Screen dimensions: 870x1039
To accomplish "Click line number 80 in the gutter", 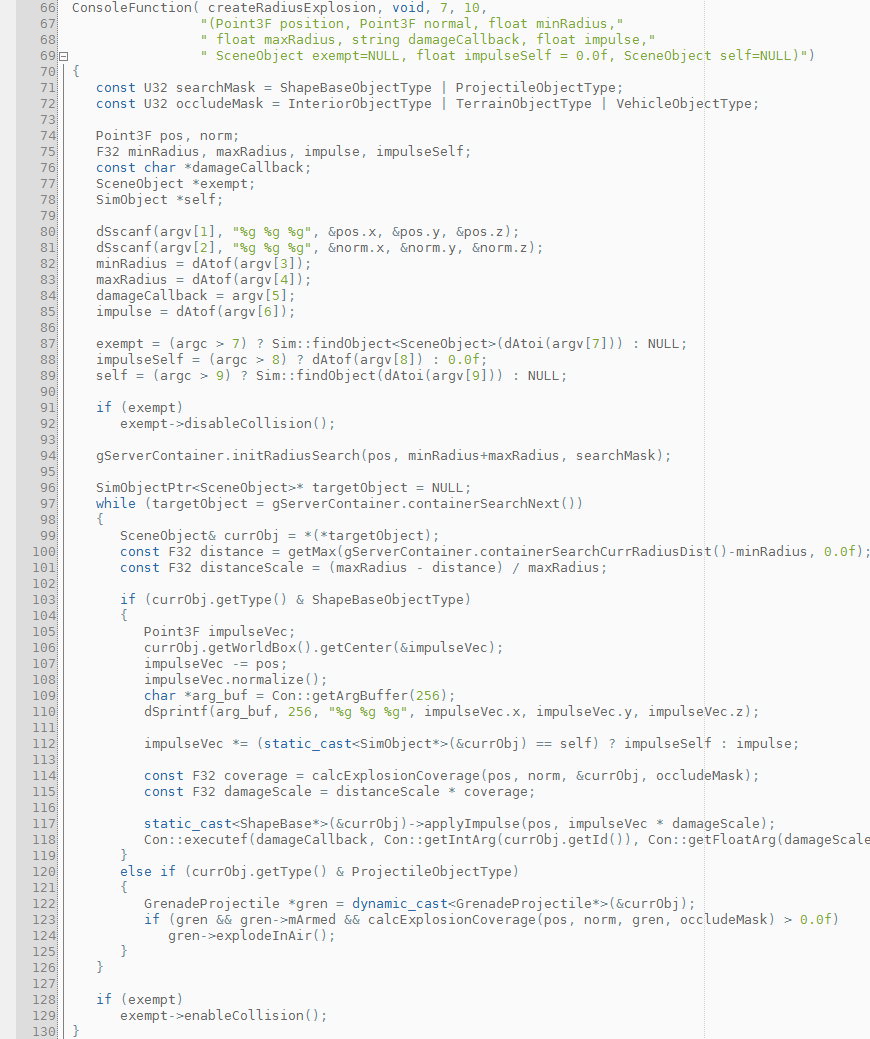I will (x=48, y=232).
